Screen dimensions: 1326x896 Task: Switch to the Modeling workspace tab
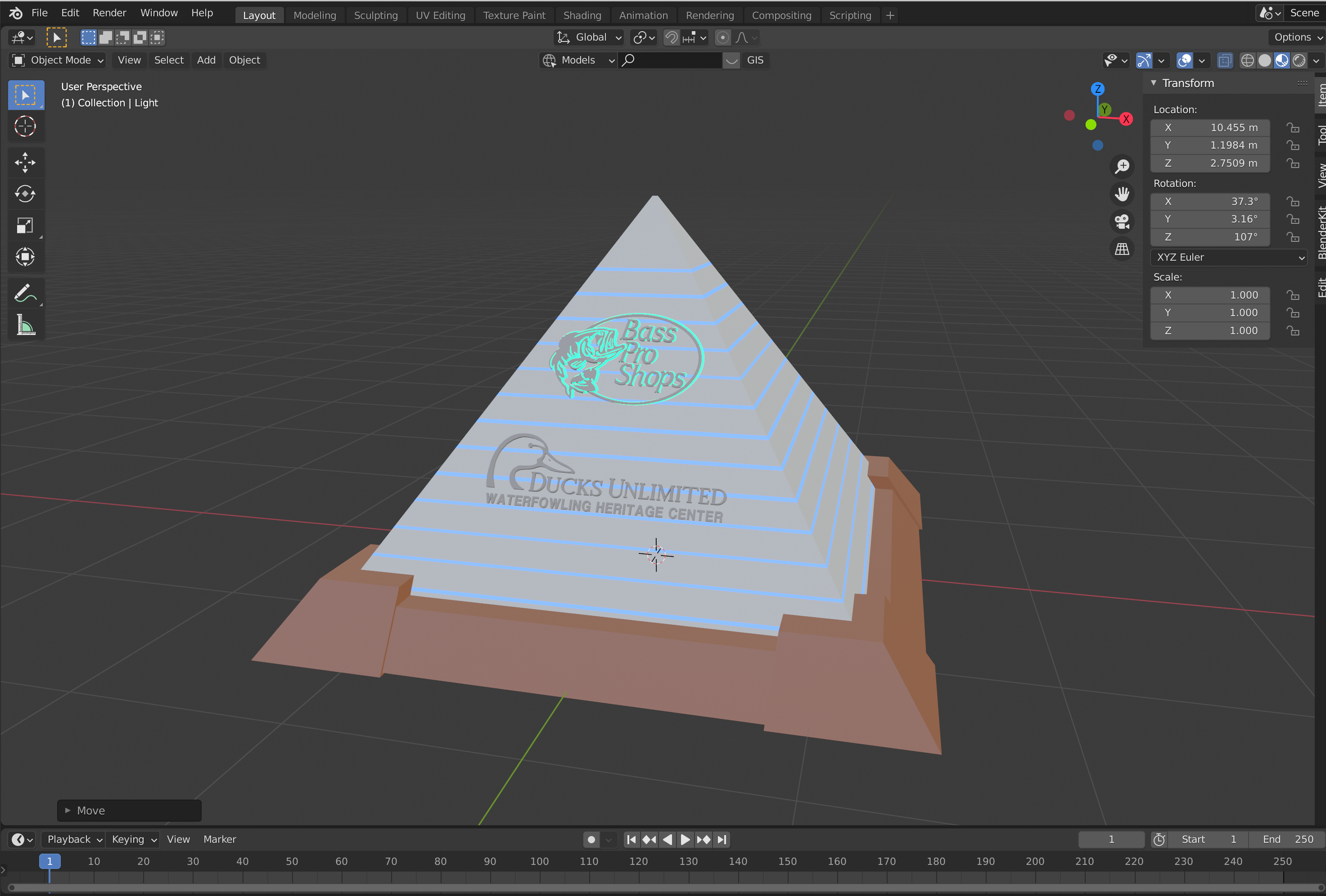(x=315, y=15)
